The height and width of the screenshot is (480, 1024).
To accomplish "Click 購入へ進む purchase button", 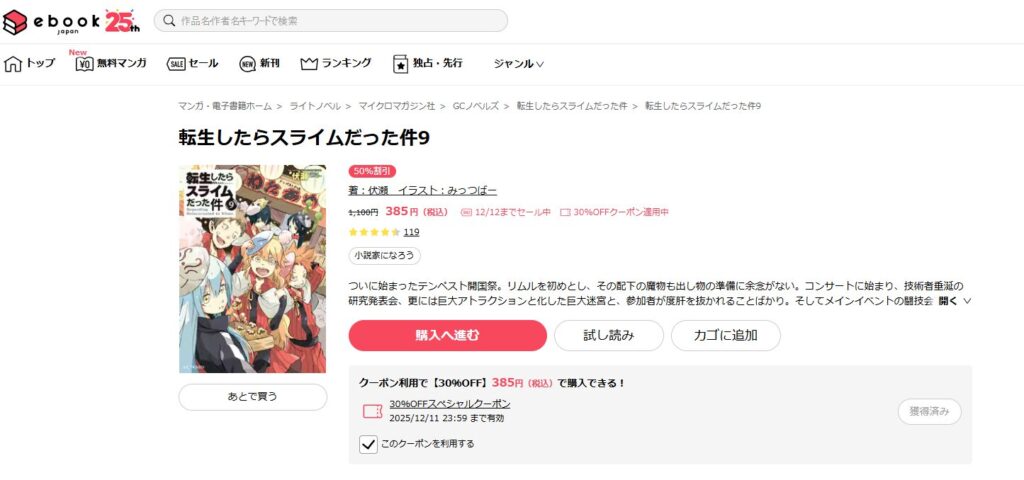I will pos(447,336).
